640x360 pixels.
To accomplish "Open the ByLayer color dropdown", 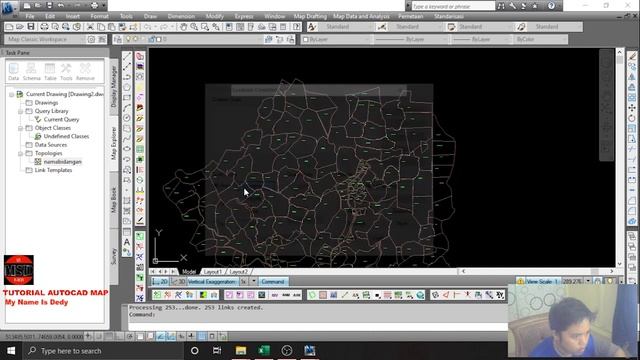I will [336, 39].
